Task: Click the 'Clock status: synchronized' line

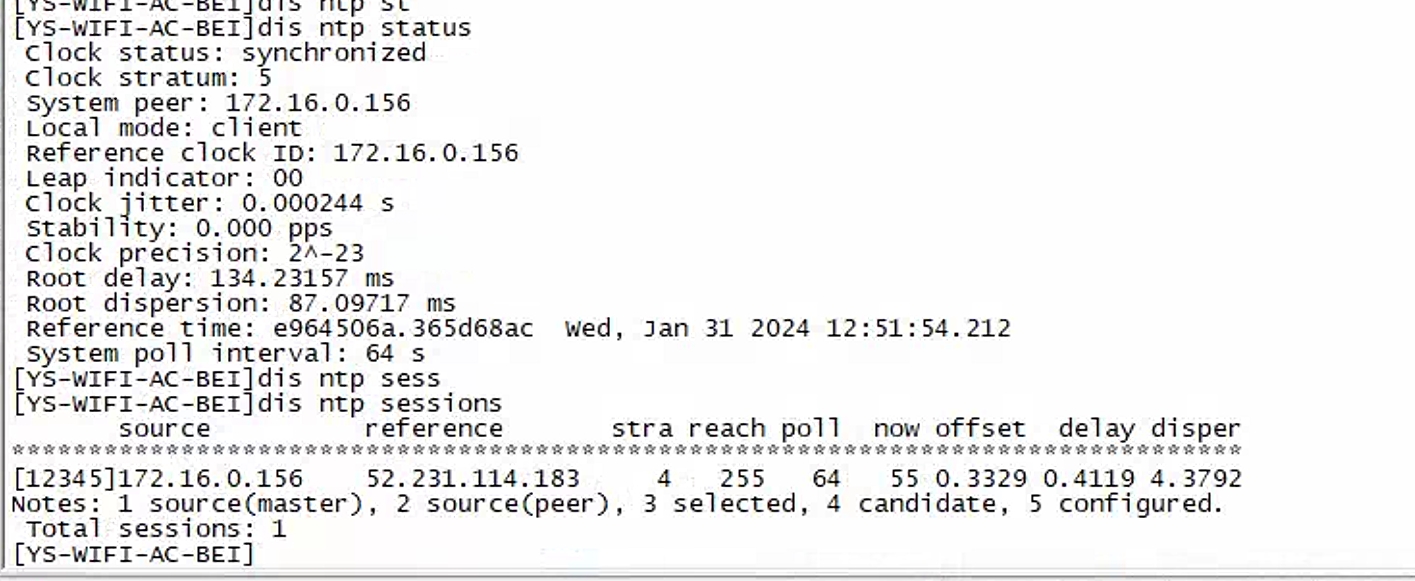Action: click(225, 53)
